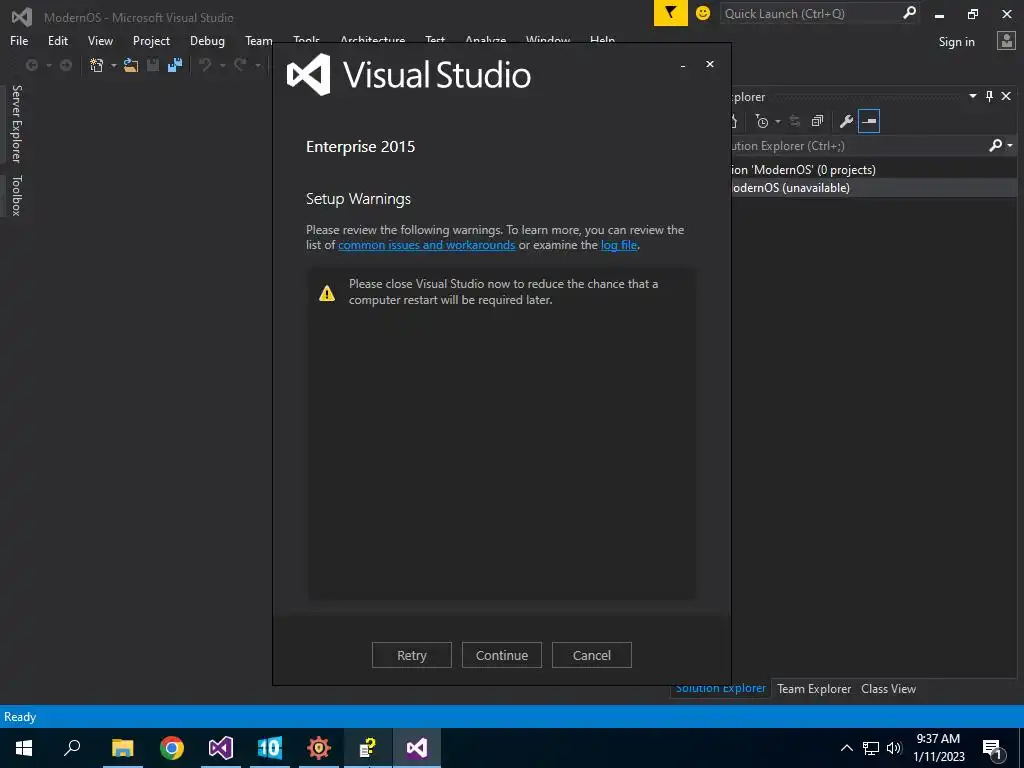Image resolution: width=1024 pixels, height=768 pixels.
Task: Click the Undo toolbar icon
Action: point(205,65)
